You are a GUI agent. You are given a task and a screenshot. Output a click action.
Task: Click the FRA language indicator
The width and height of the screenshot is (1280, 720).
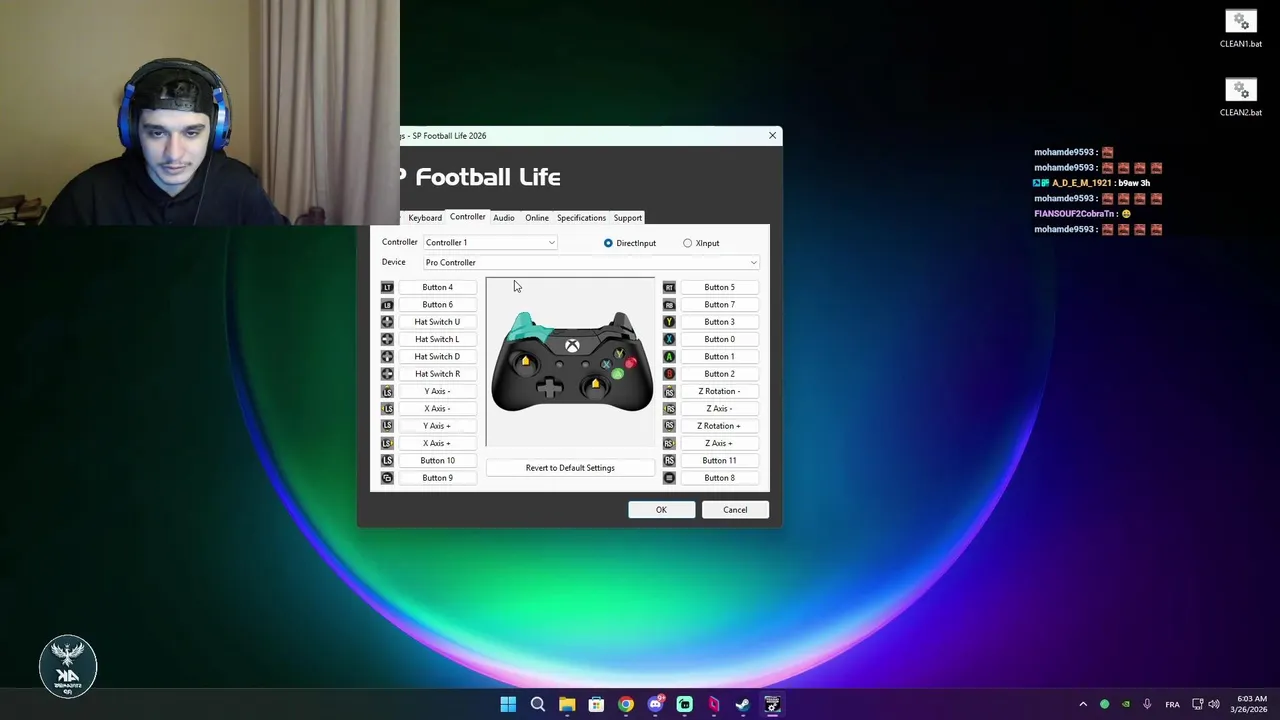1172,704
